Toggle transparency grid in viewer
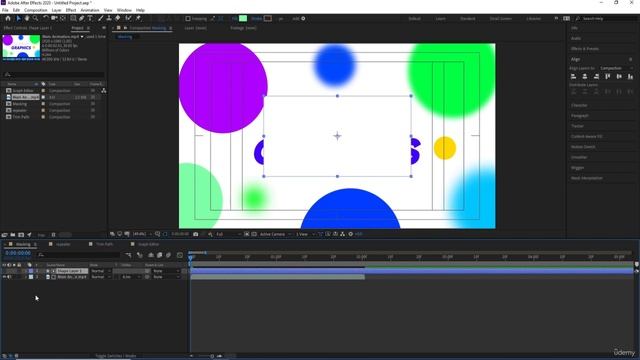Screen dimensions: 640x360 point(254,234)
